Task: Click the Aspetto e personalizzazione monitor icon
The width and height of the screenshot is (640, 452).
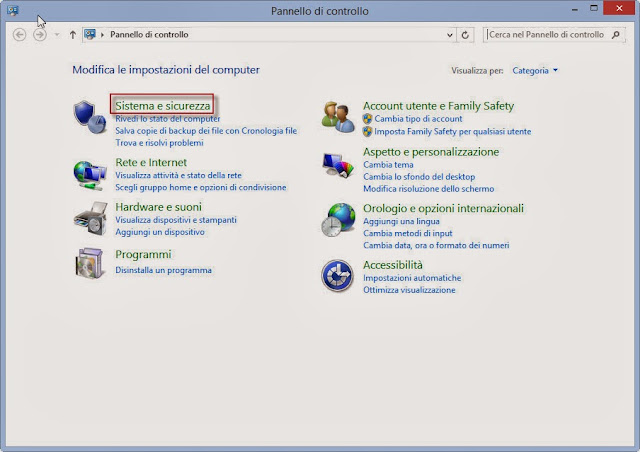Action: [x=338, y=164]
